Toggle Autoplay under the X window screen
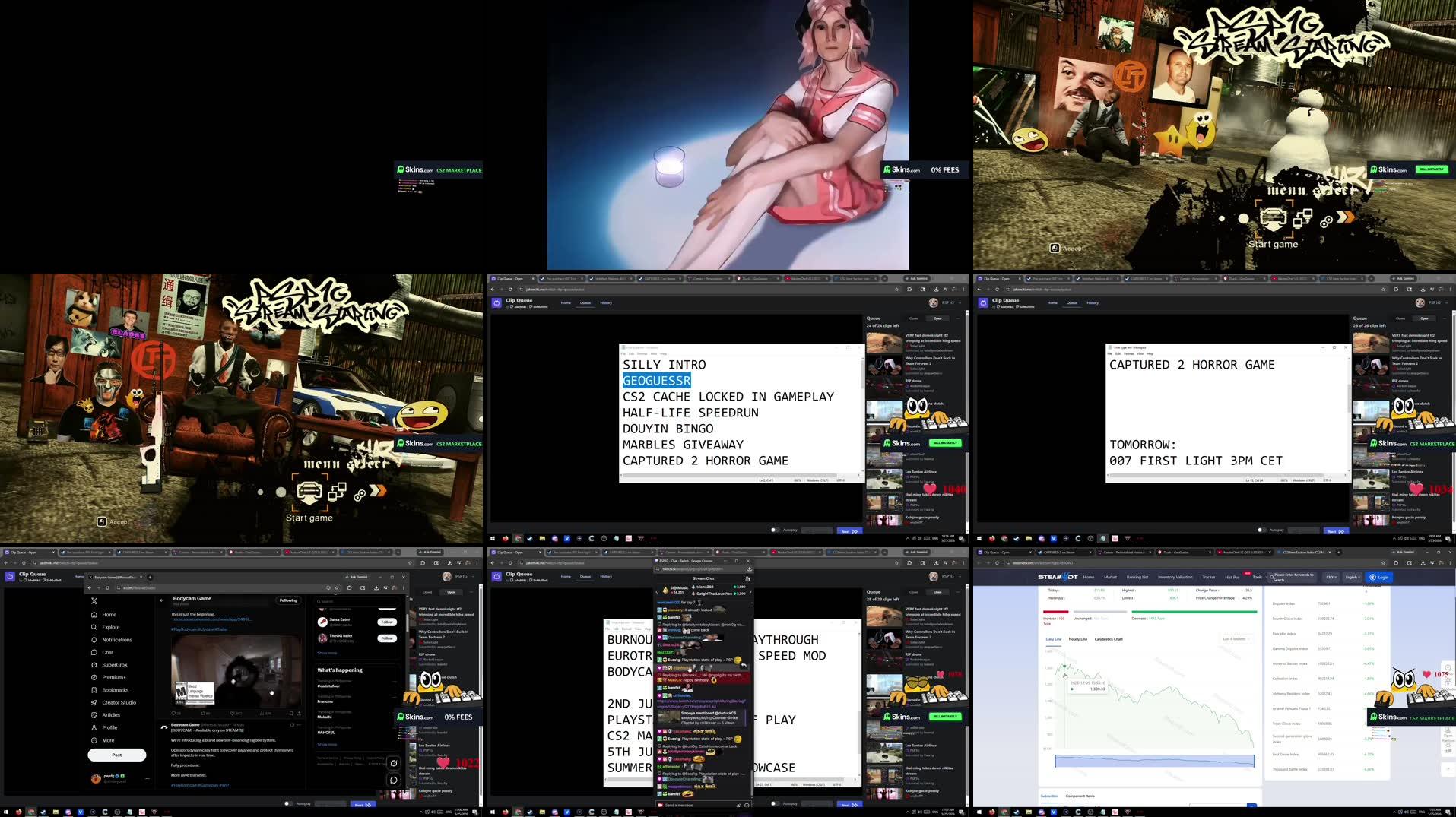The width and height of the screenshot is (1456, 817). pos(288,803)
